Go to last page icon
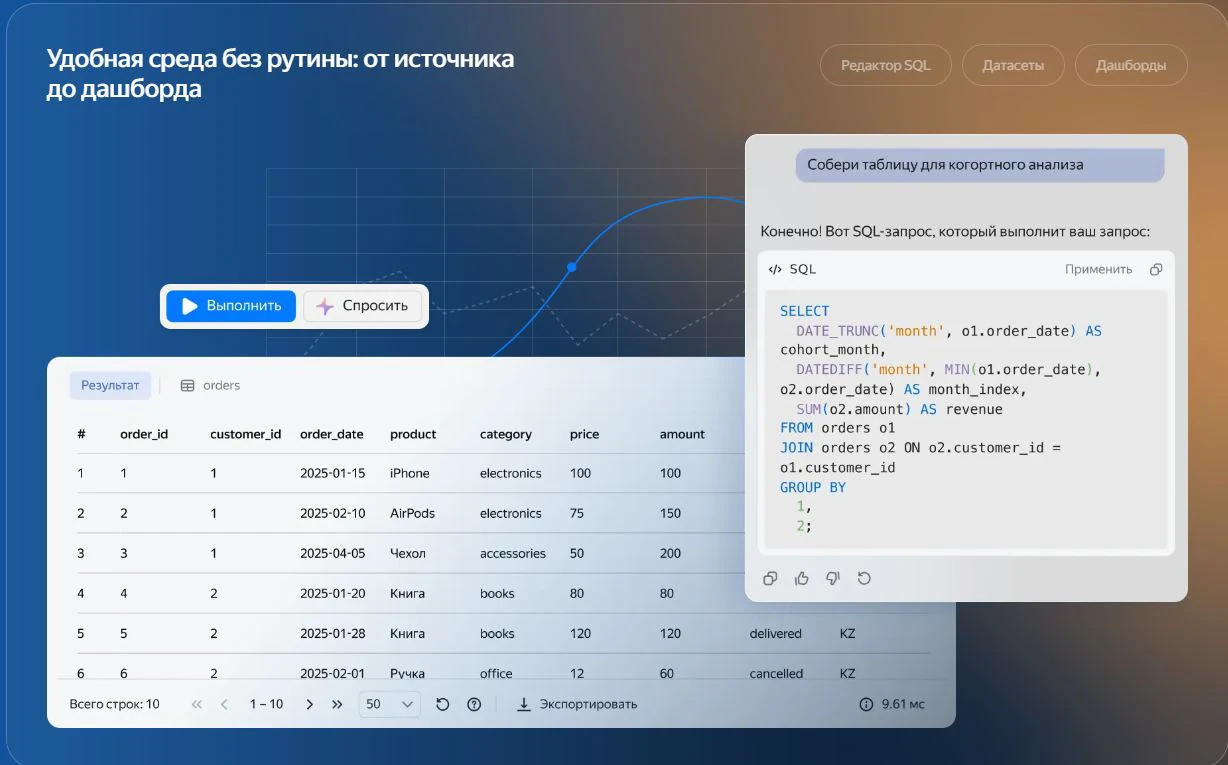Viewport: 1228px width, 765px height. (x=337, y=704)
